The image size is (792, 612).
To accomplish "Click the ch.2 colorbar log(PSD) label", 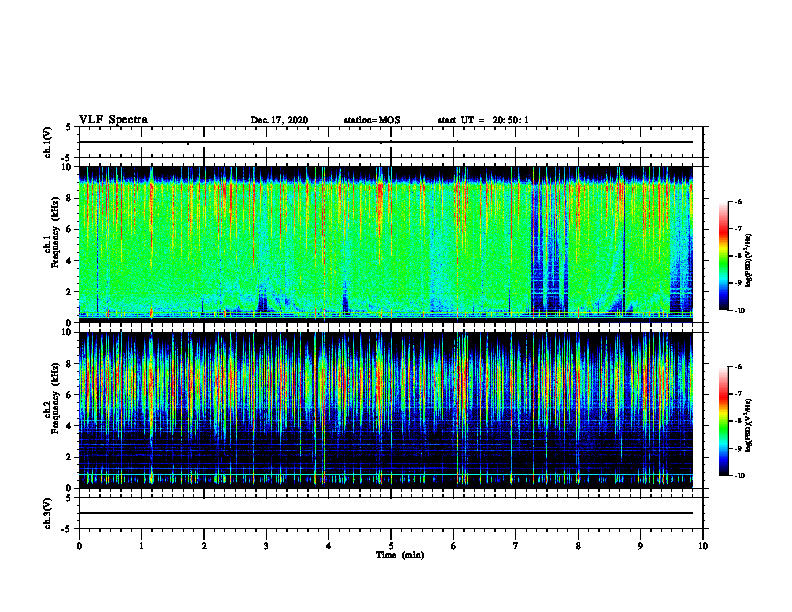I will [x=748, y=425].
